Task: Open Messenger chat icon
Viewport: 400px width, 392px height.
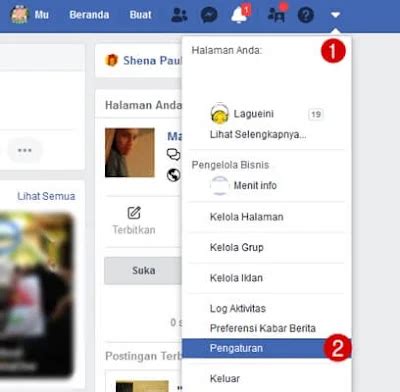Action: pos(209,15)
